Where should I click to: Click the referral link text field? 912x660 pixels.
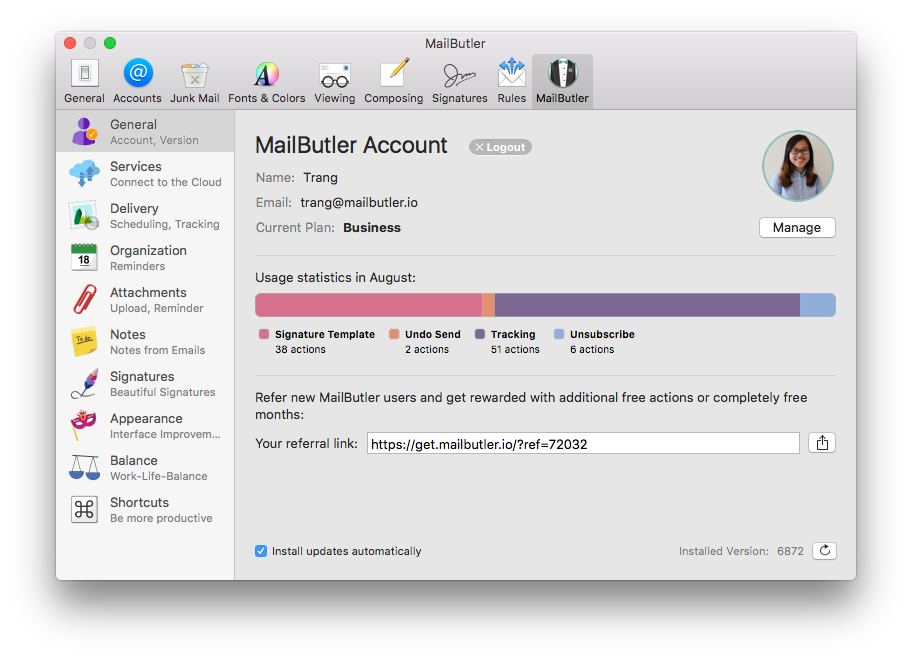tap(583, 444)
